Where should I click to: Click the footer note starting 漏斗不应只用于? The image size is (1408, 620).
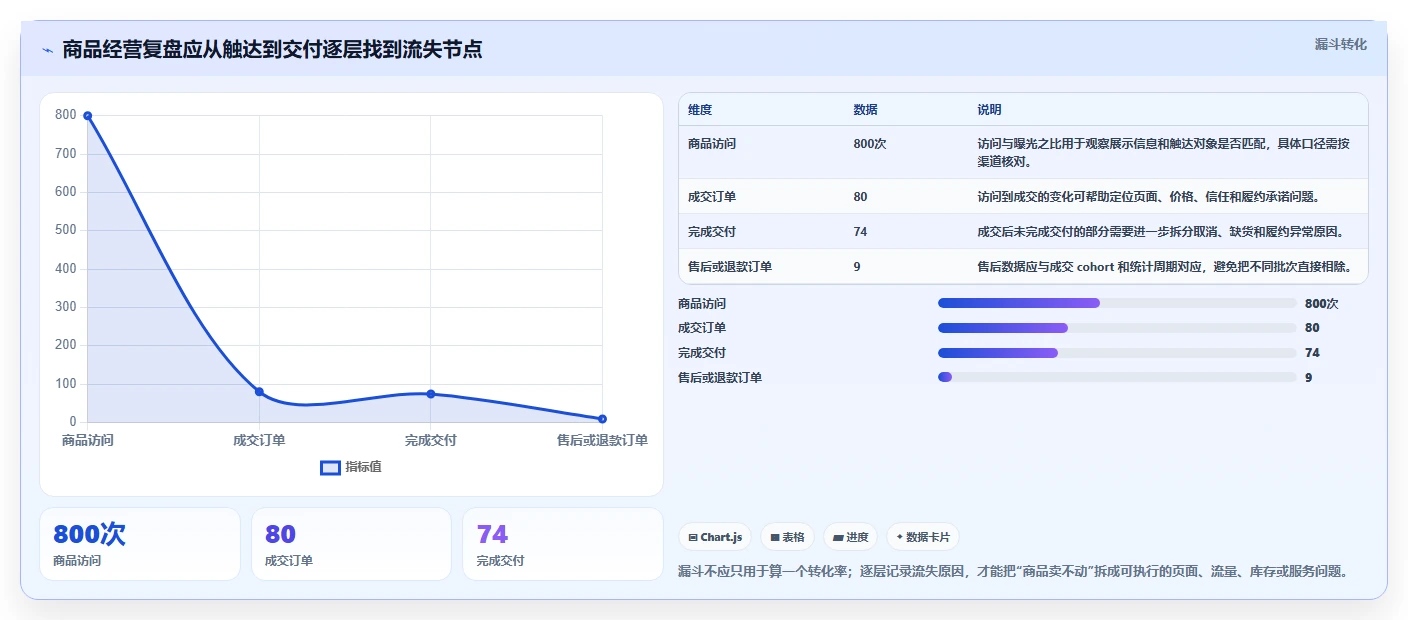[x=1013, y=572]
